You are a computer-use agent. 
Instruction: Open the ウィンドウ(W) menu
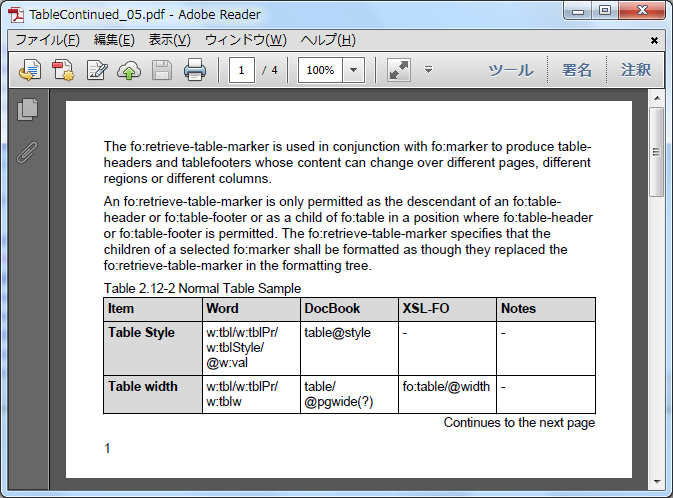pos(246,40)
